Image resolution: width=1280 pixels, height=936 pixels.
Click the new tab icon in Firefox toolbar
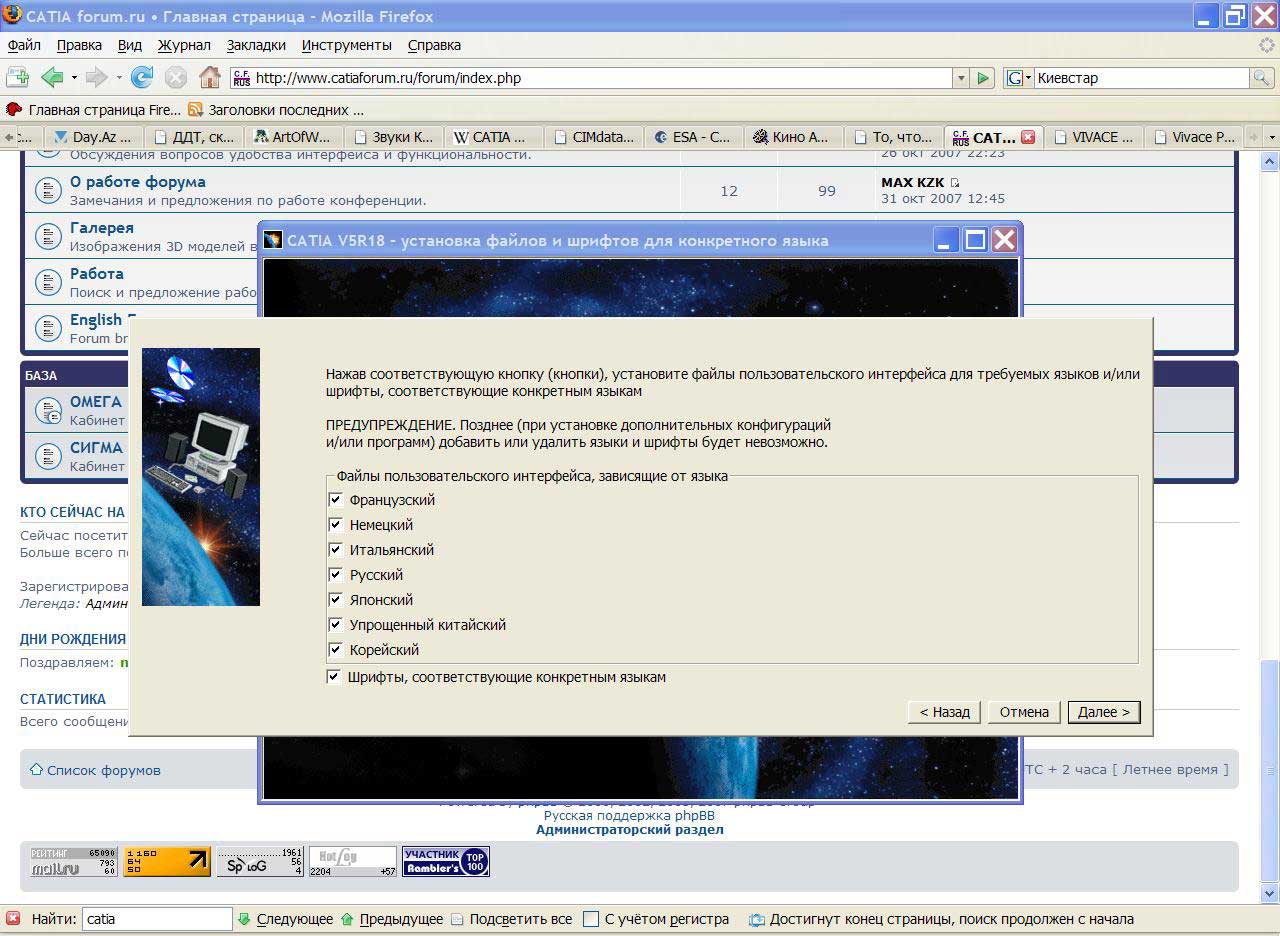click(x=17, y=77)
